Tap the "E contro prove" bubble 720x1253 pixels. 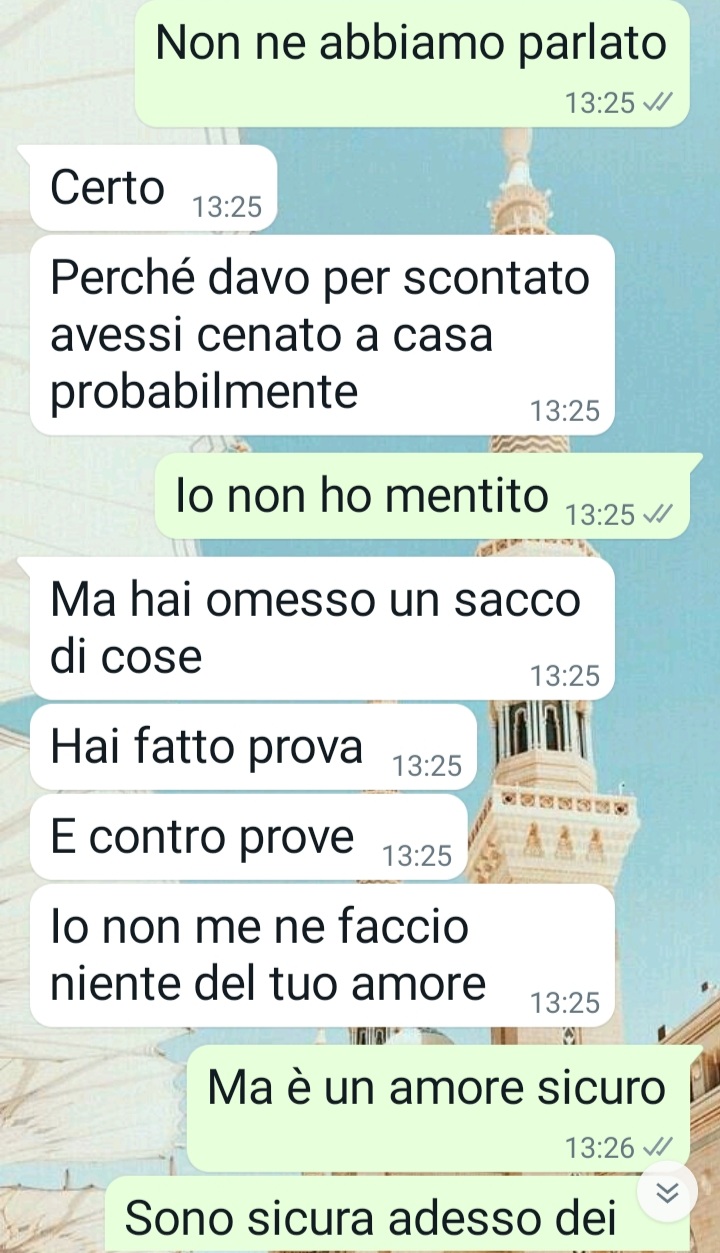(x=248, y=837)
